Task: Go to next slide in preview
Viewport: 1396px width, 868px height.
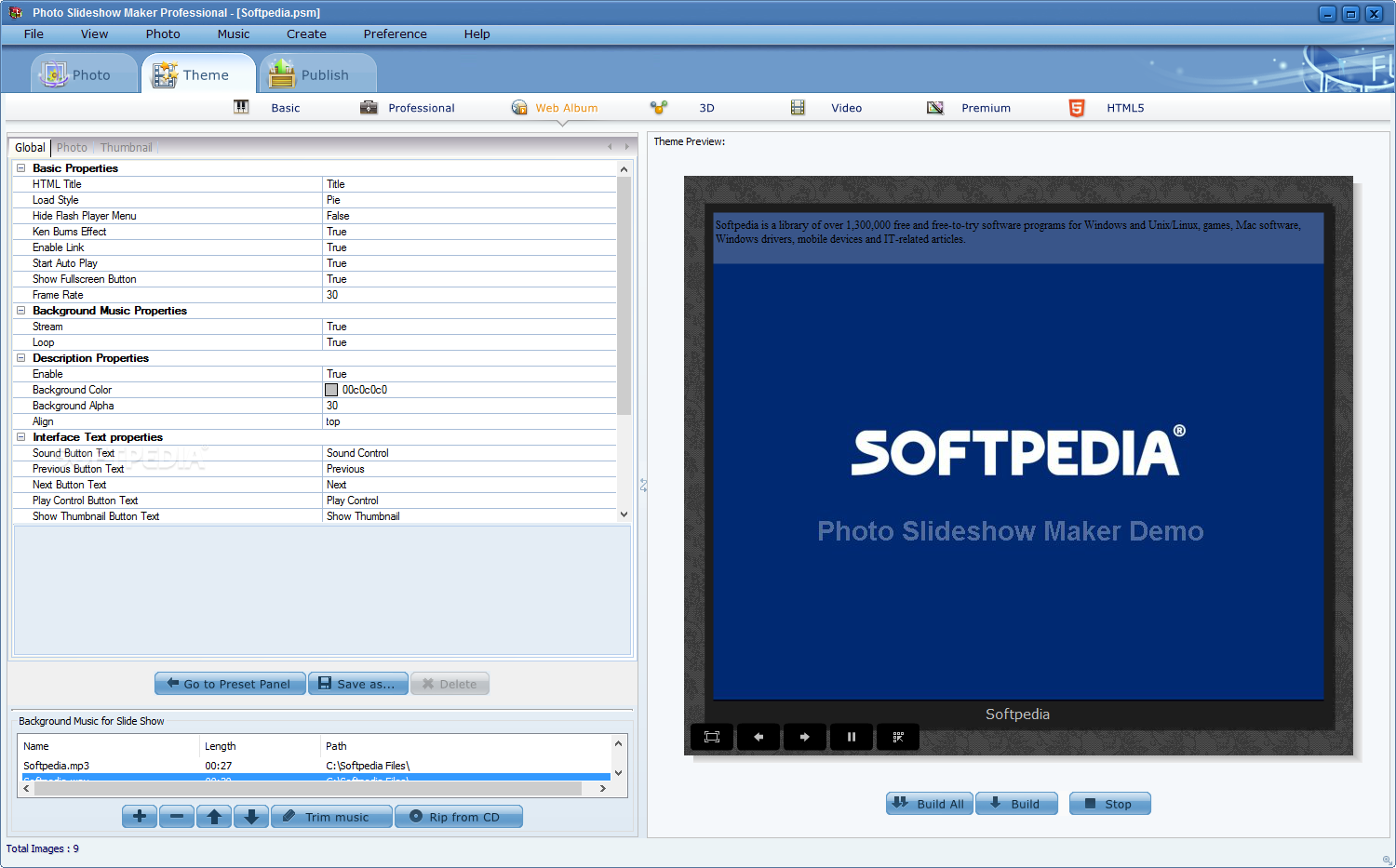Action: 805,737
